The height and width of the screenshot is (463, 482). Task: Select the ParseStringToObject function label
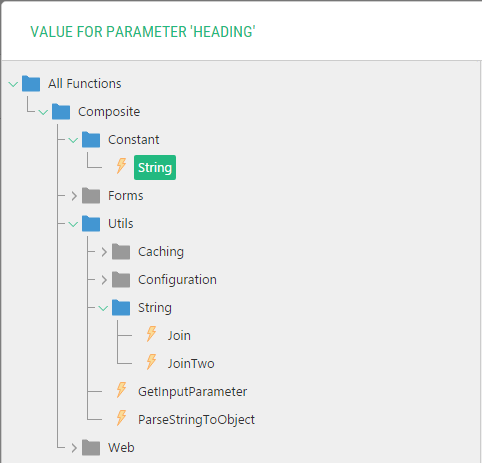pos(196,420)
